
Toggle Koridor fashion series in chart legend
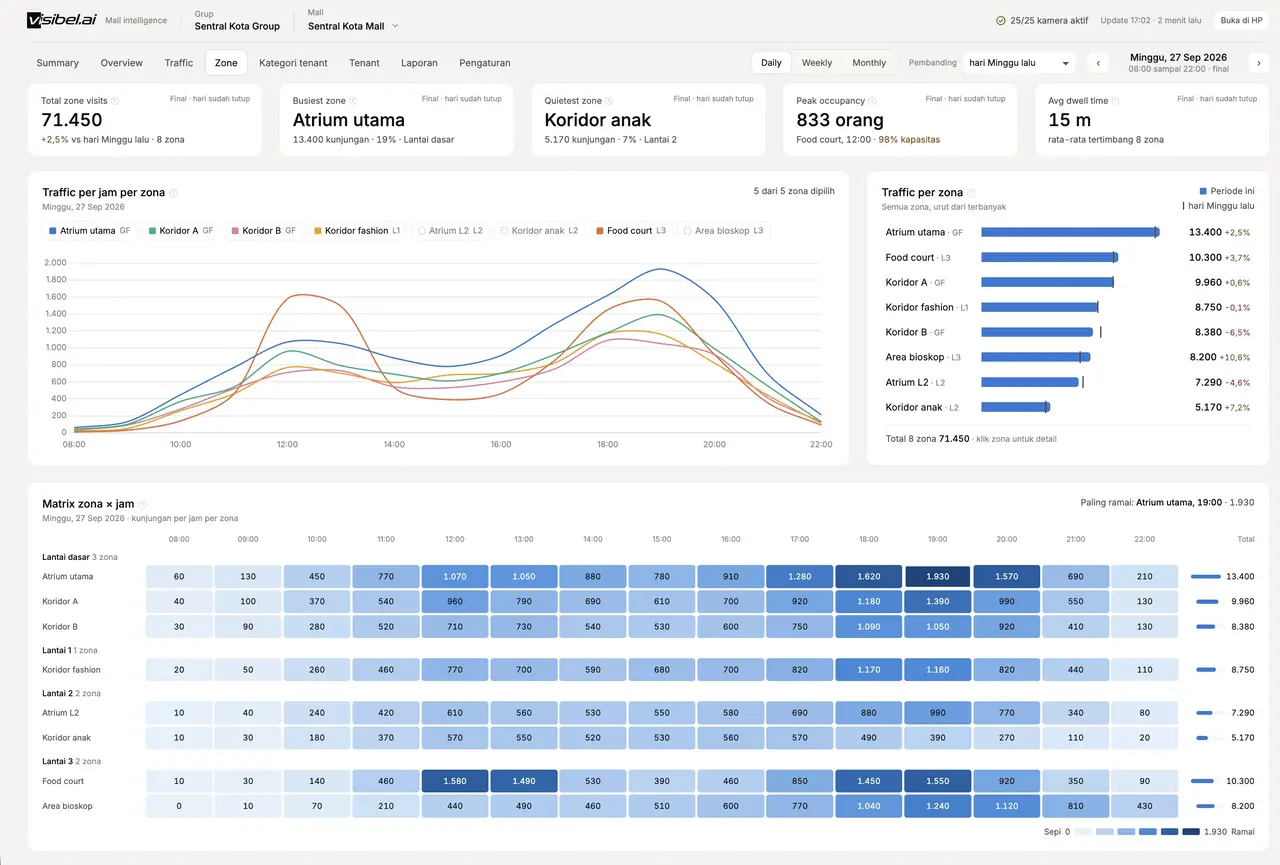point(357,231)
